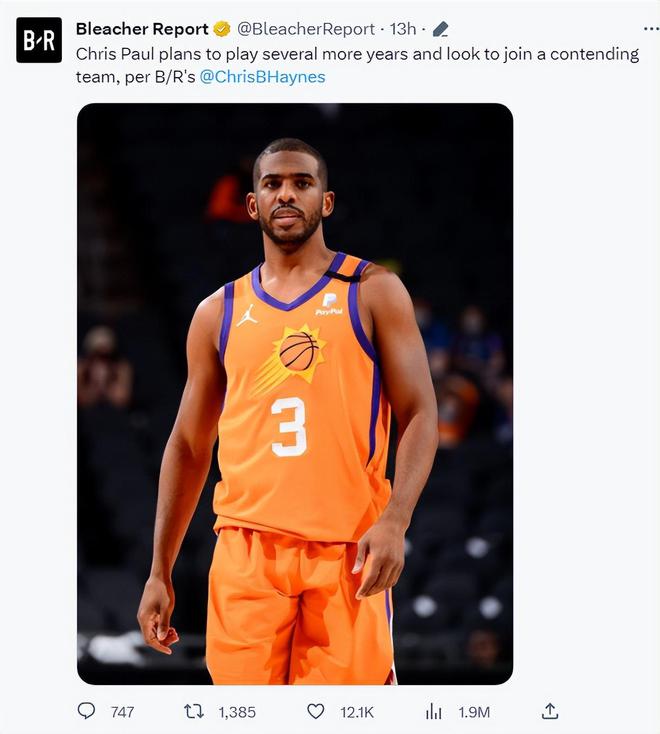Open the 13h timestamp permalink
The width and height of the screenshot is (660, 734).
(x=403, y=29)
